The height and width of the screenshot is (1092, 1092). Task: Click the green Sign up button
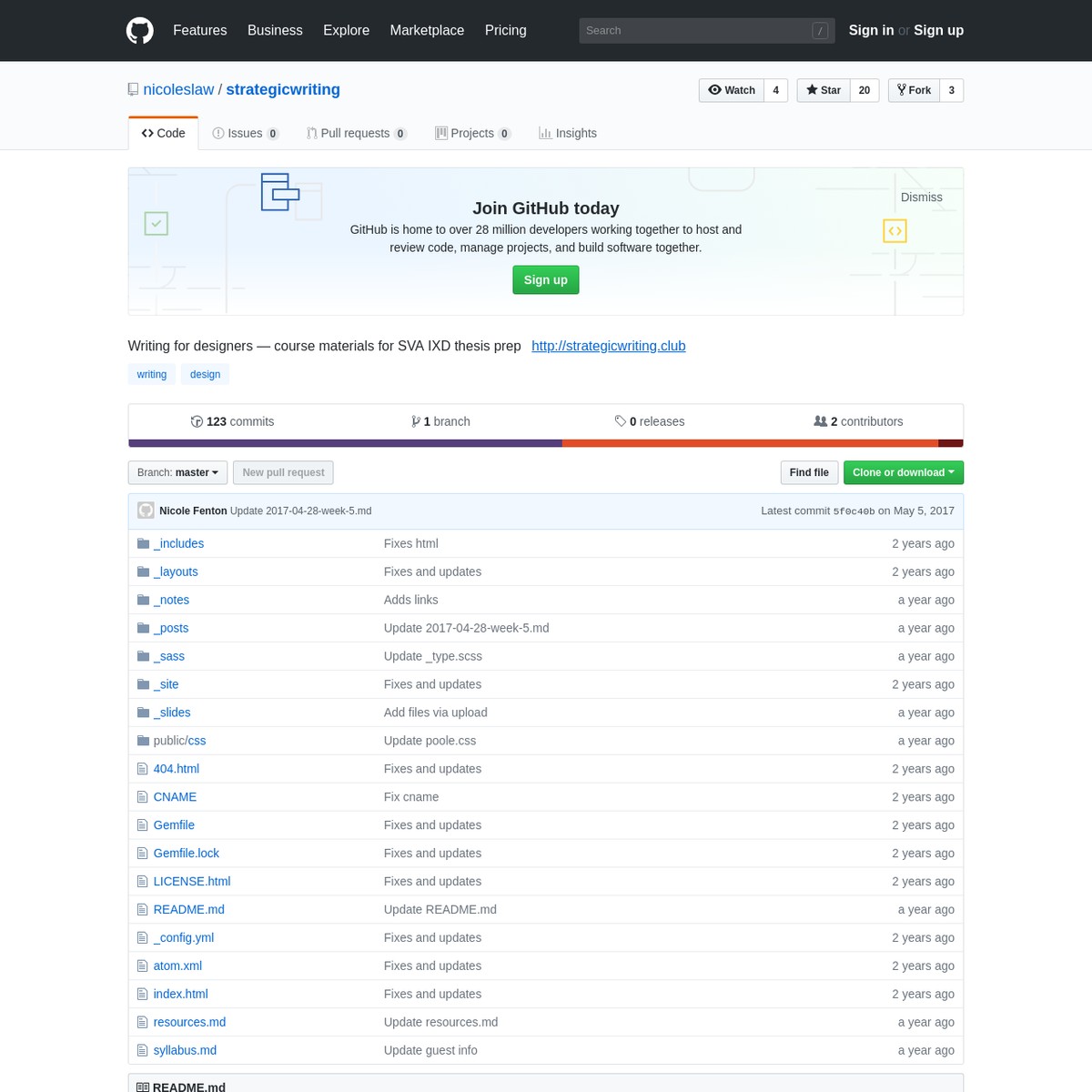(x=546, y=279)
